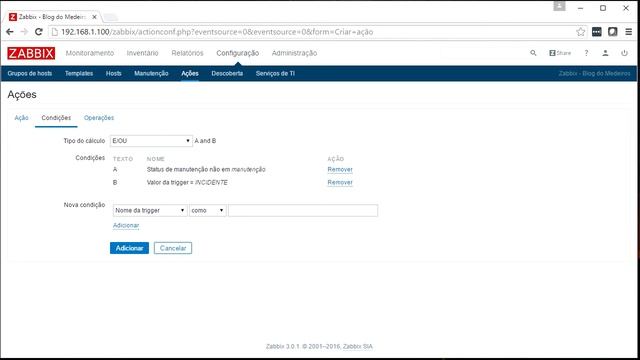This screenshot has width=640, height=360.
Task: Go to the Templates submenu
Action: (x=79, y=73)
